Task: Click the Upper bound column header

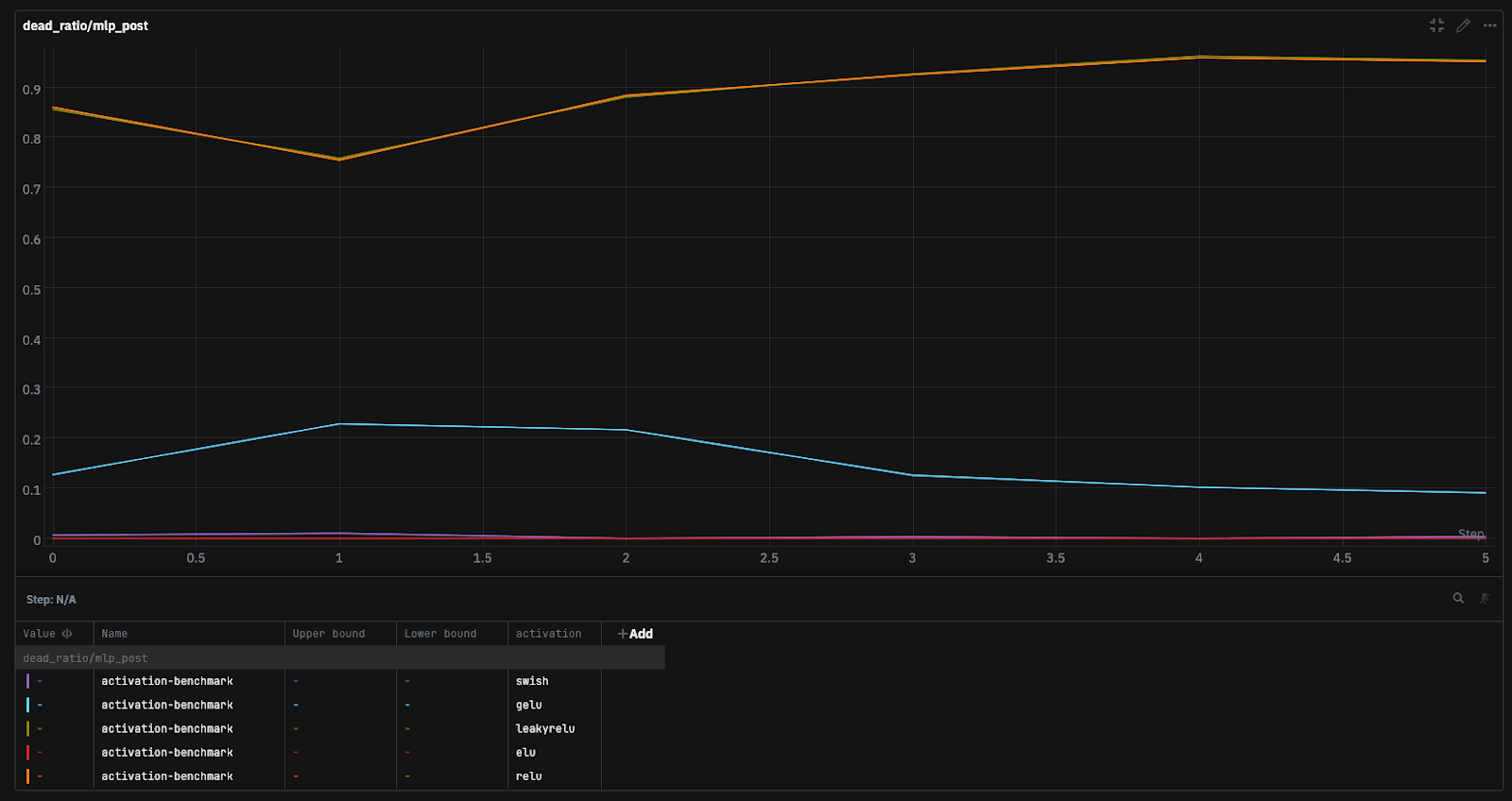Action: coord(328,634)
